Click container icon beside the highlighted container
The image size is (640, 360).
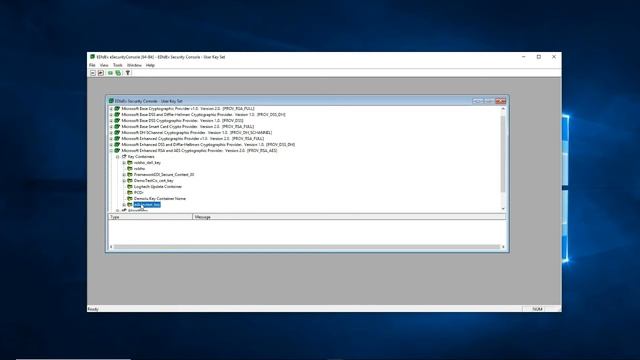point(130,204)
